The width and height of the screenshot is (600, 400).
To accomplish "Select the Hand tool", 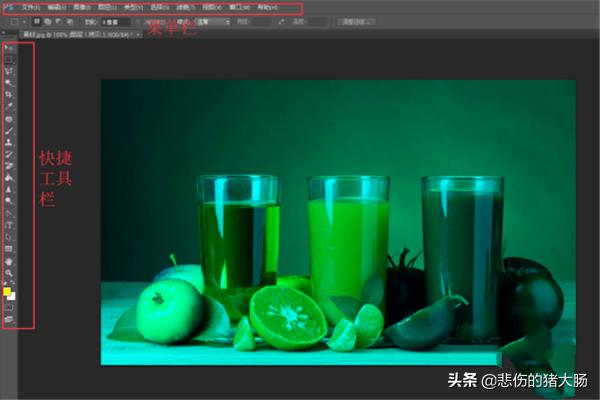I will coord(9,260).
